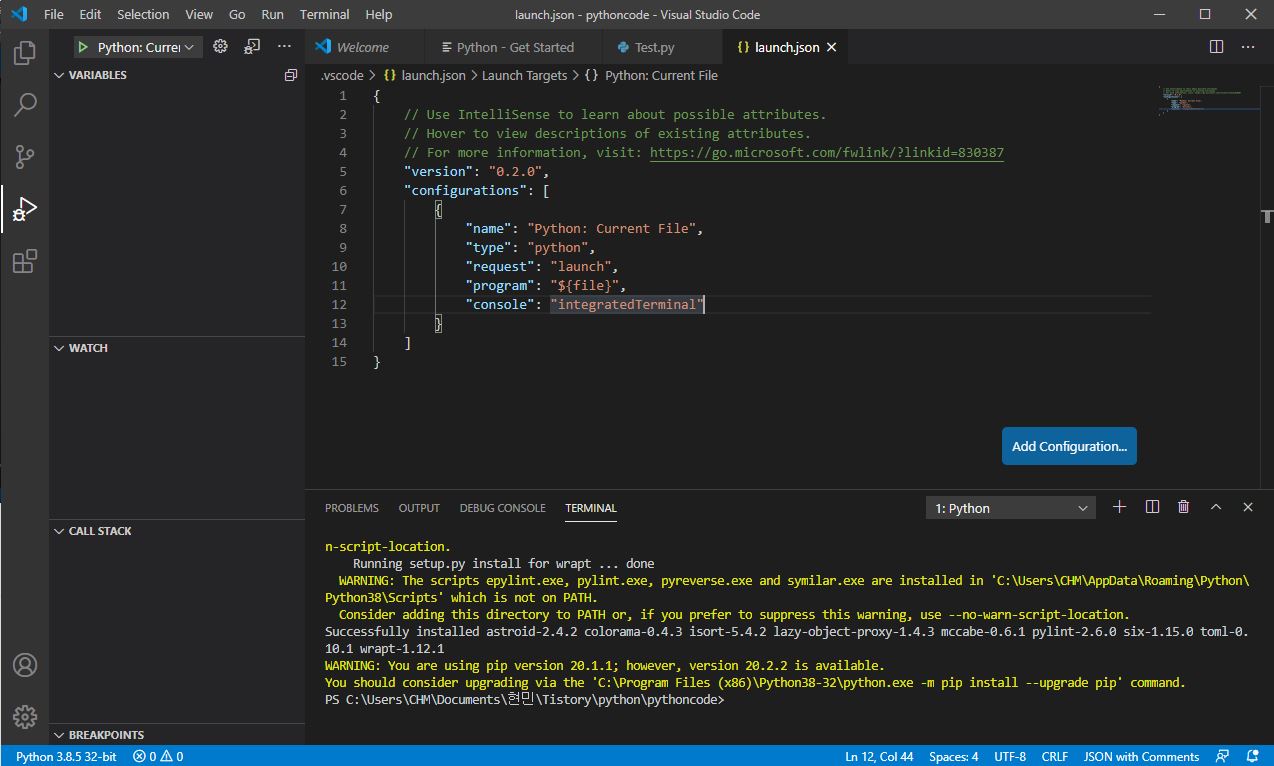The image size is (1274, 766).
Task: Open the terminal selector '1: Python'
Action: 1011,508
